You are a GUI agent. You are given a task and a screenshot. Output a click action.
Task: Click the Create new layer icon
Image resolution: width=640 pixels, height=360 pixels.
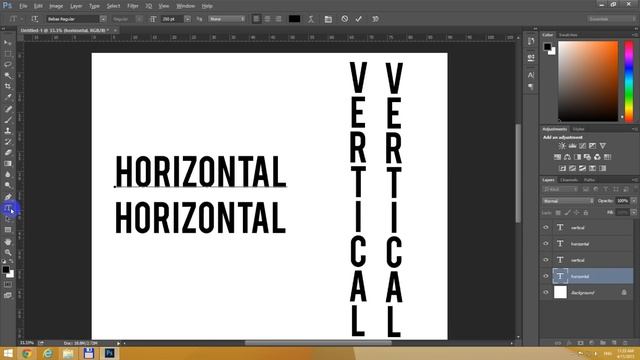pos(614,343)
